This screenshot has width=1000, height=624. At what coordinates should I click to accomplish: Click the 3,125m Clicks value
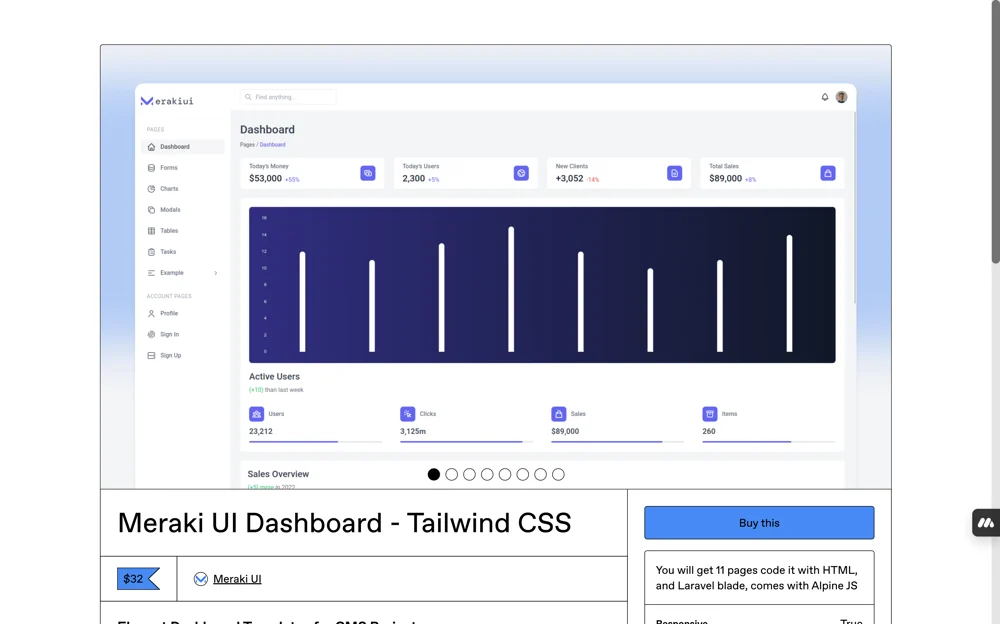tap(413, 431)
